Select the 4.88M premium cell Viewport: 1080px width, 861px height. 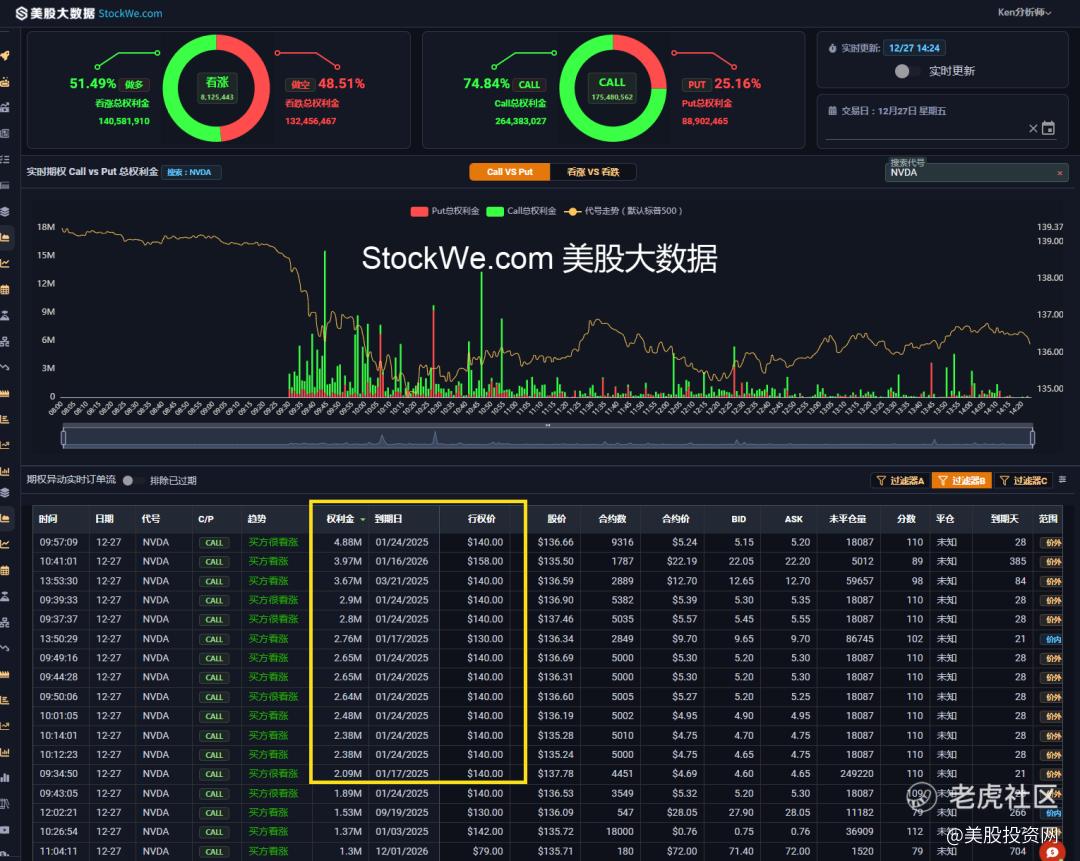pos(348,542)
